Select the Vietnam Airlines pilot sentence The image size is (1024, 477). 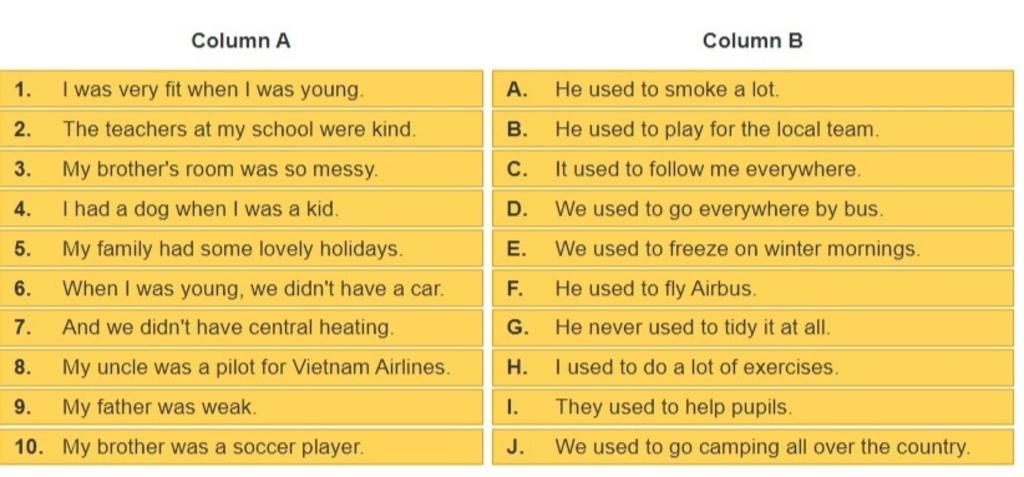coord(241,368)
